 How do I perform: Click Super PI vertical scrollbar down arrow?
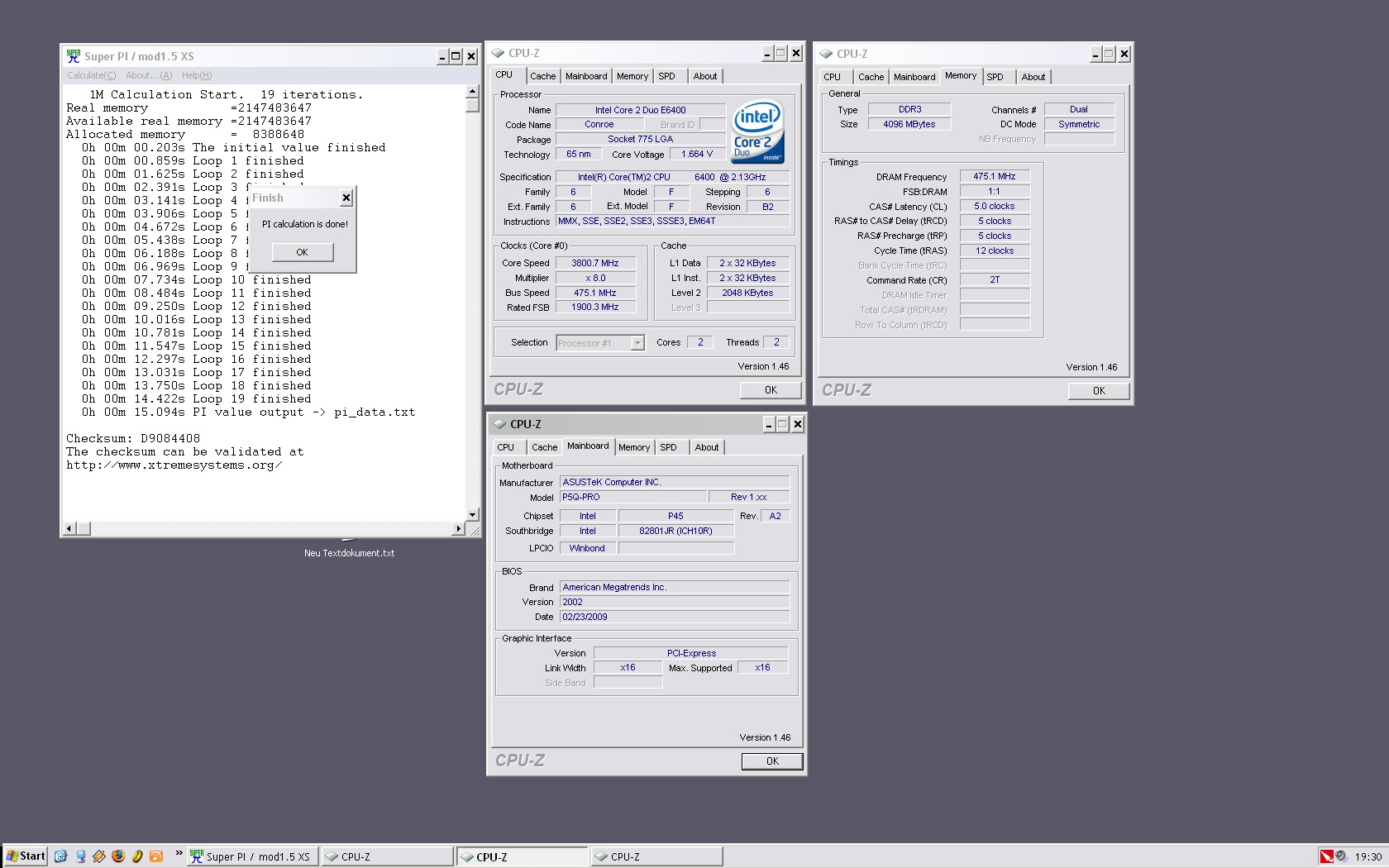point(472,515)
